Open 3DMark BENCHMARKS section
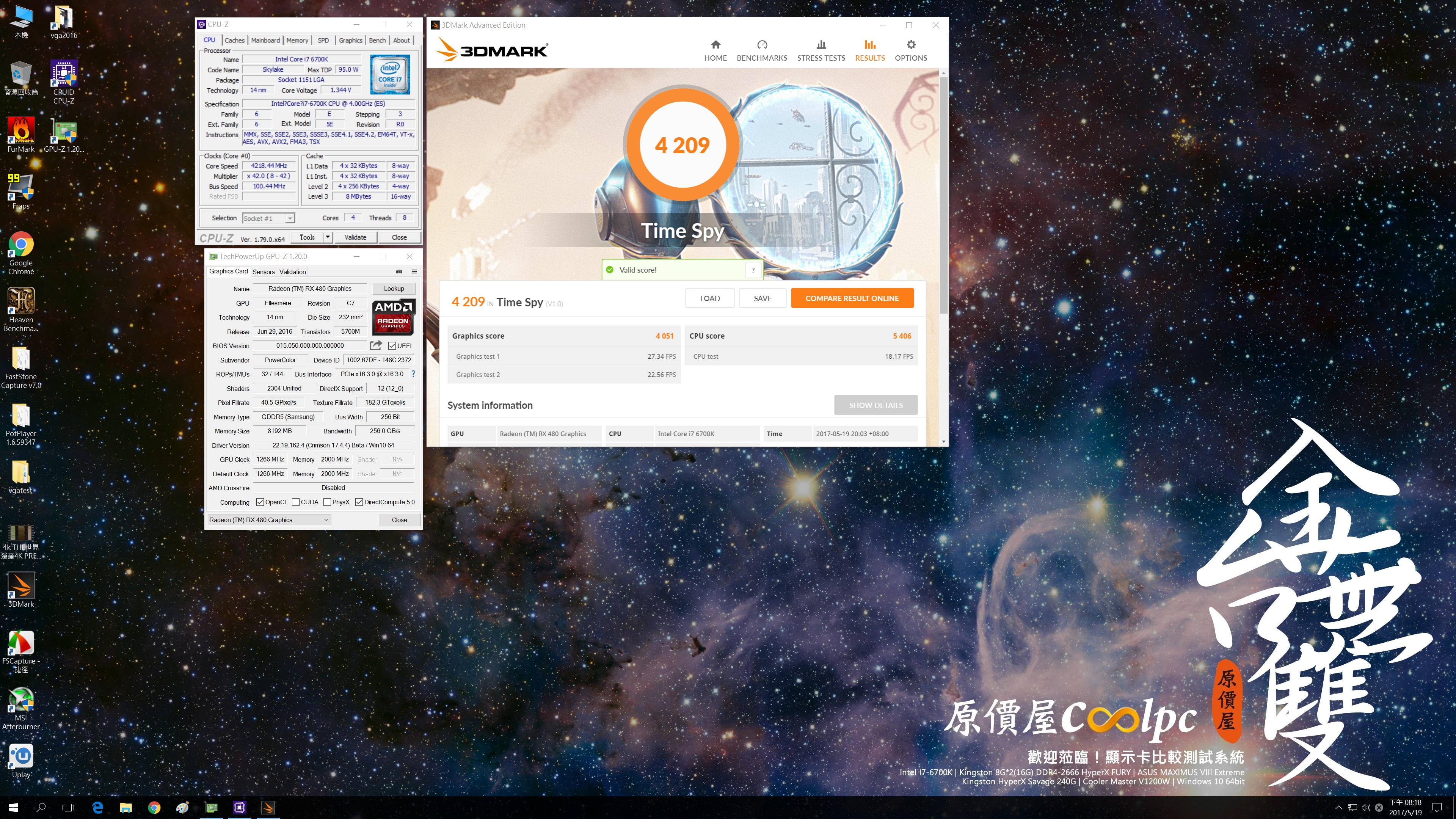 [x=761, y=50]
